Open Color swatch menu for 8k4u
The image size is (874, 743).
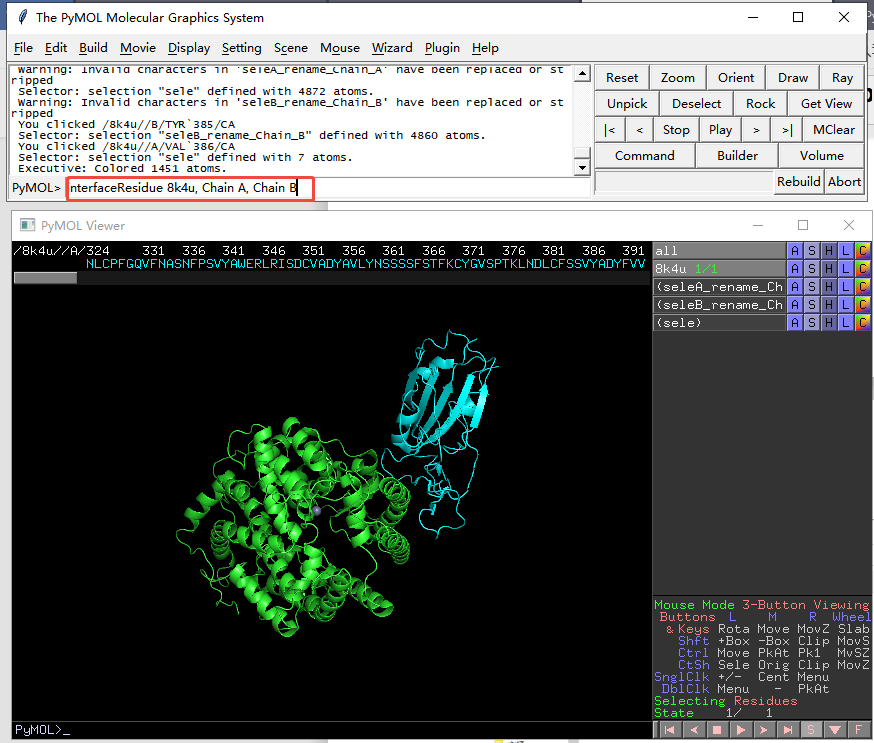[x=862, y=269]
